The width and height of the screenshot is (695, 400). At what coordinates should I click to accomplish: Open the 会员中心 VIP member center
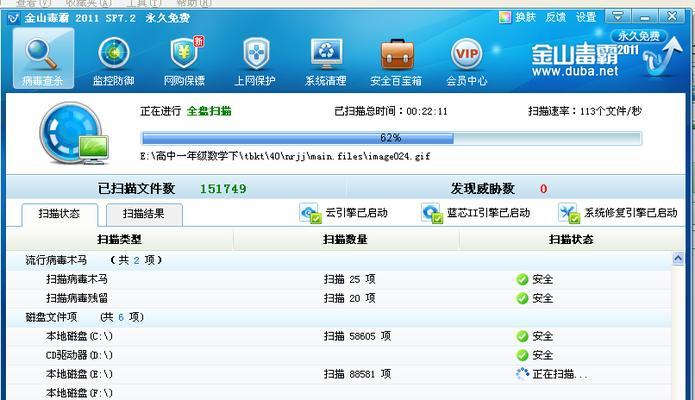pos(467,61)
